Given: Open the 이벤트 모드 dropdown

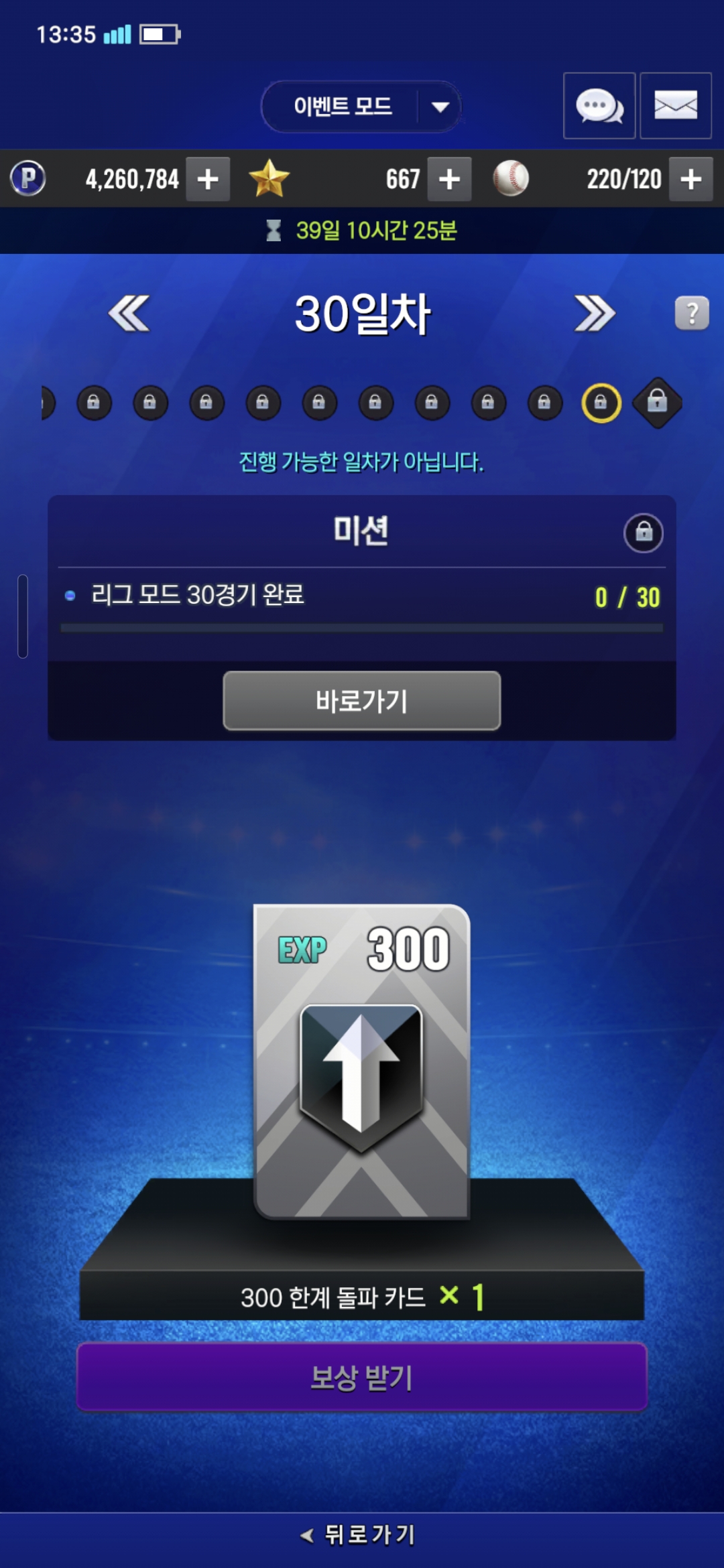Looking at the screenshot, I should pos(361,107).
